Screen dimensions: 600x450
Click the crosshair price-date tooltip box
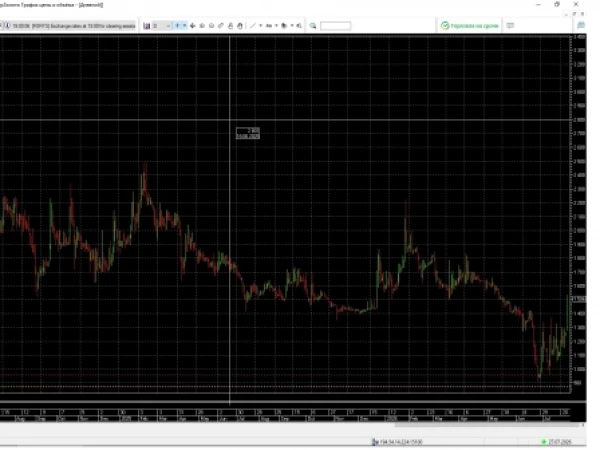248,133
